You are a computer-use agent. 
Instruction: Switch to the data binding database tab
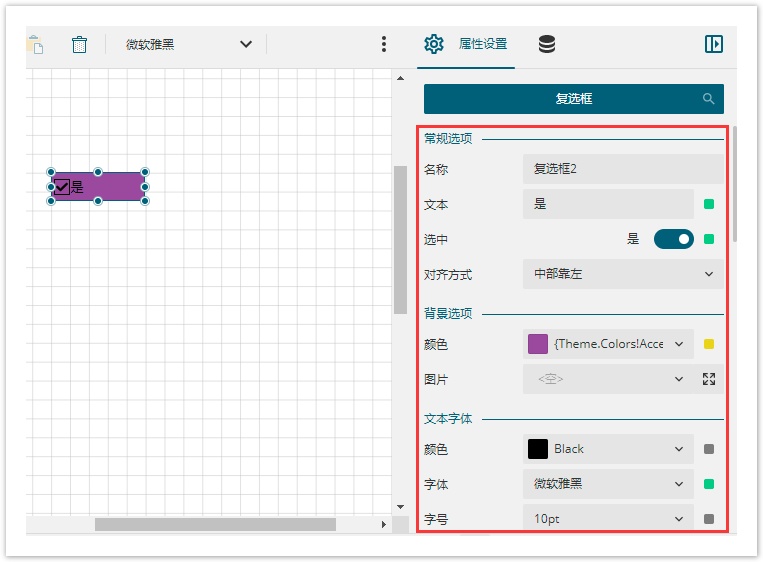[x=546, y=44]
